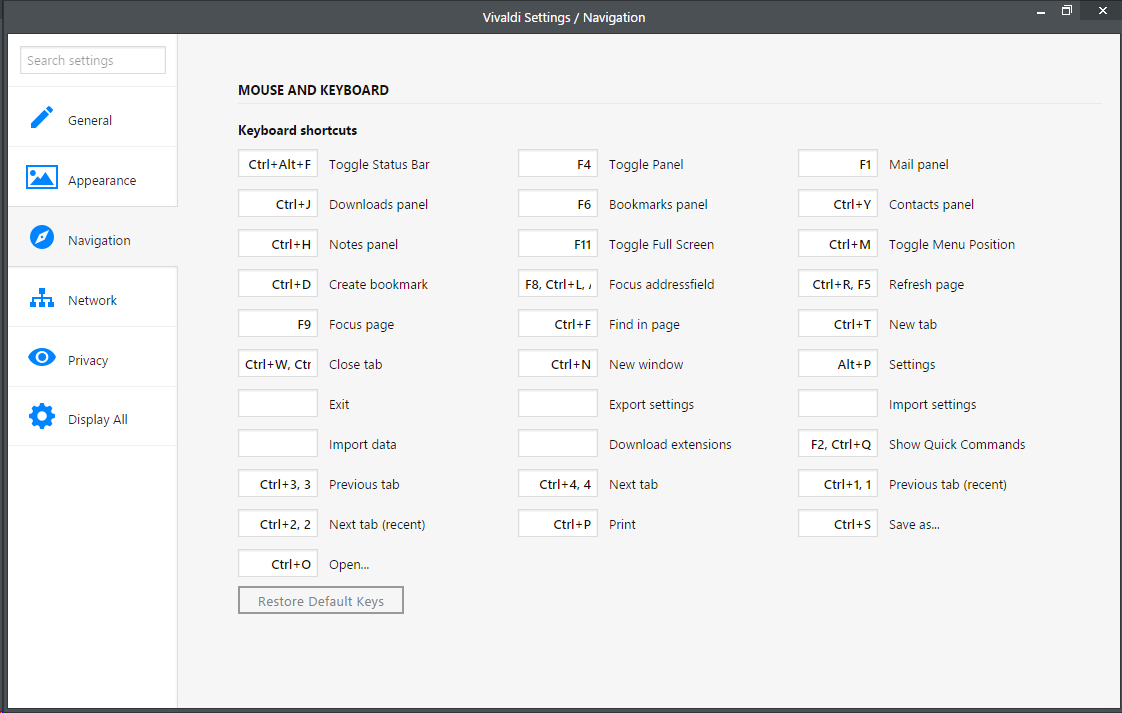
Task: Restore down the settings window
Action: 1066,11
